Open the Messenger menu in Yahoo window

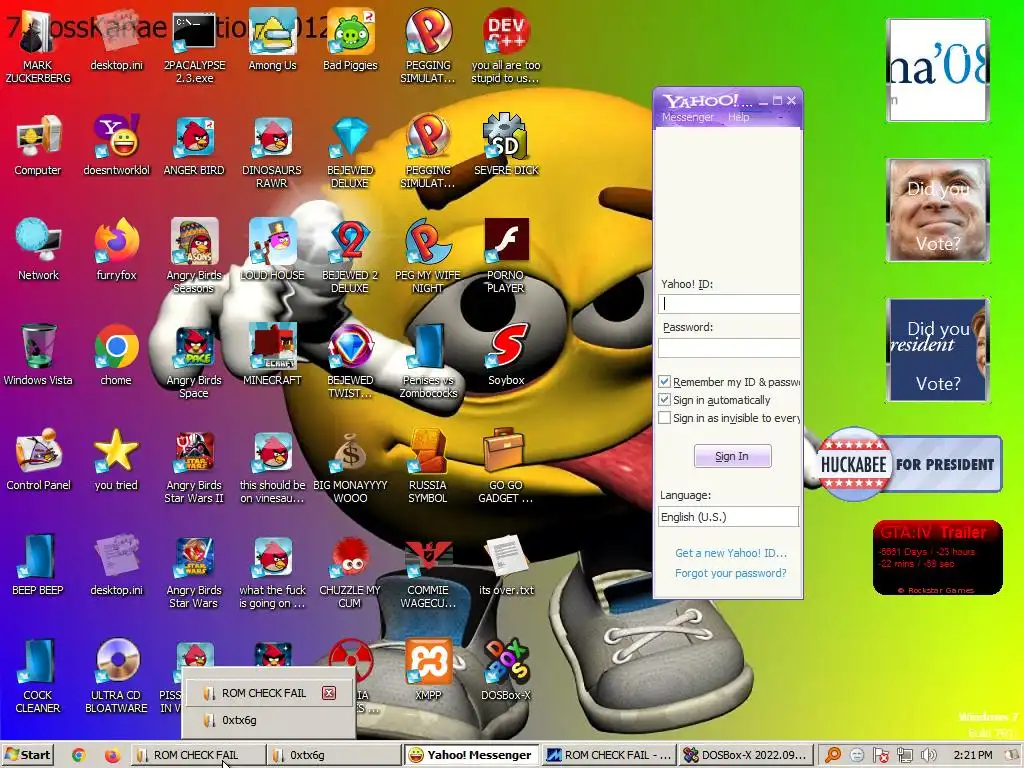click(688, 118)
